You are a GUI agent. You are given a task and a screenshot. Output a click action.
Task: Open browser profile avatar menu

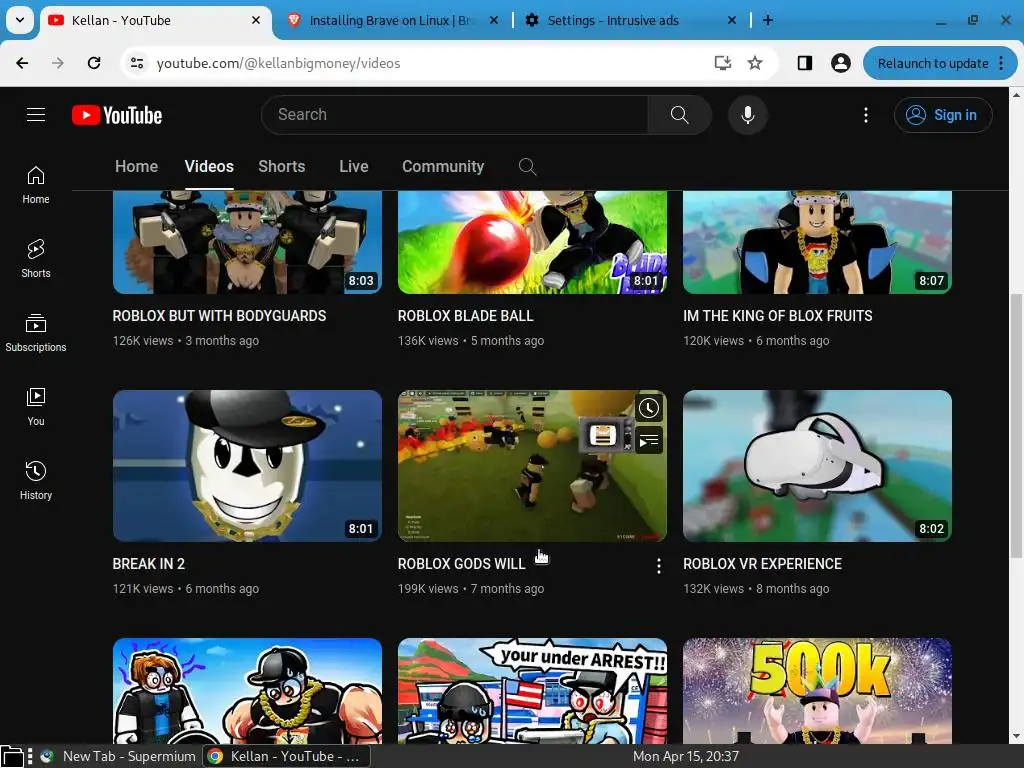(840, 63)
